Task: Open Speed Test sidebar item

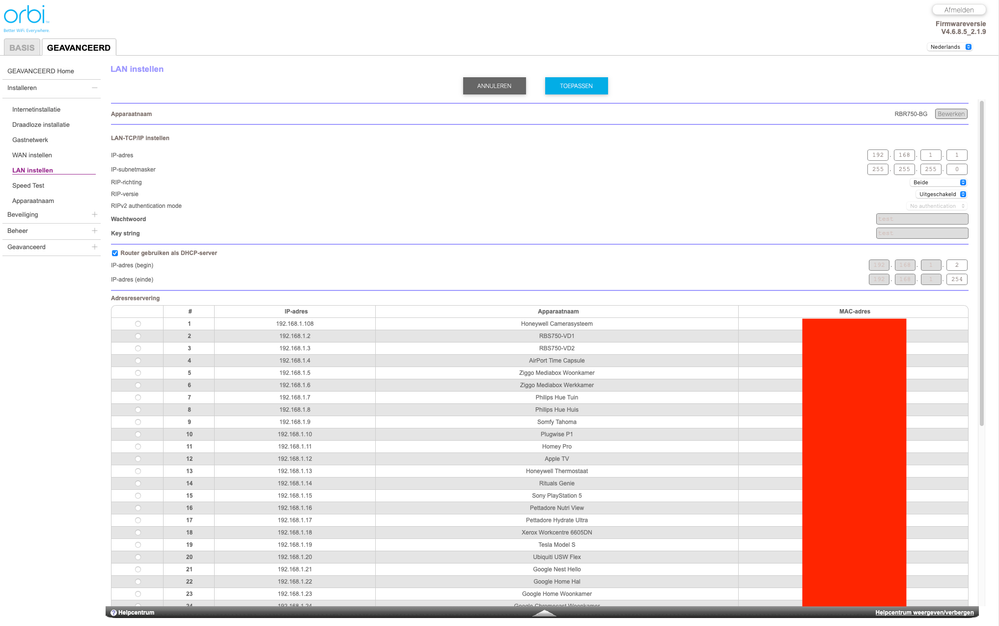Action: [28, 186]
